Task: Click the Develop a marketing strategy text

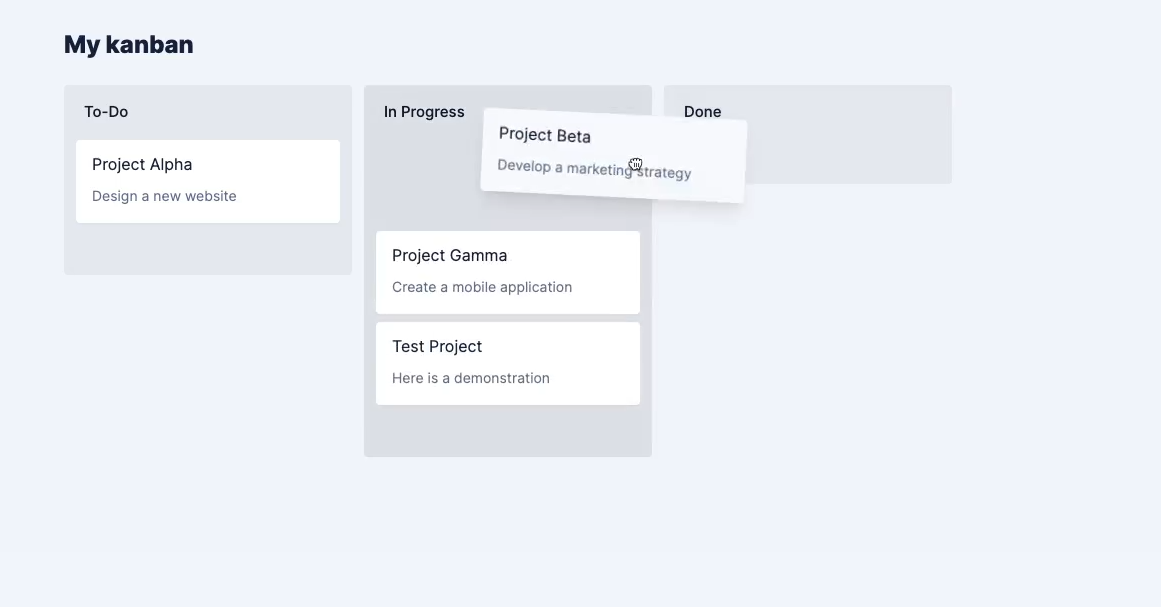Action: 594,169
